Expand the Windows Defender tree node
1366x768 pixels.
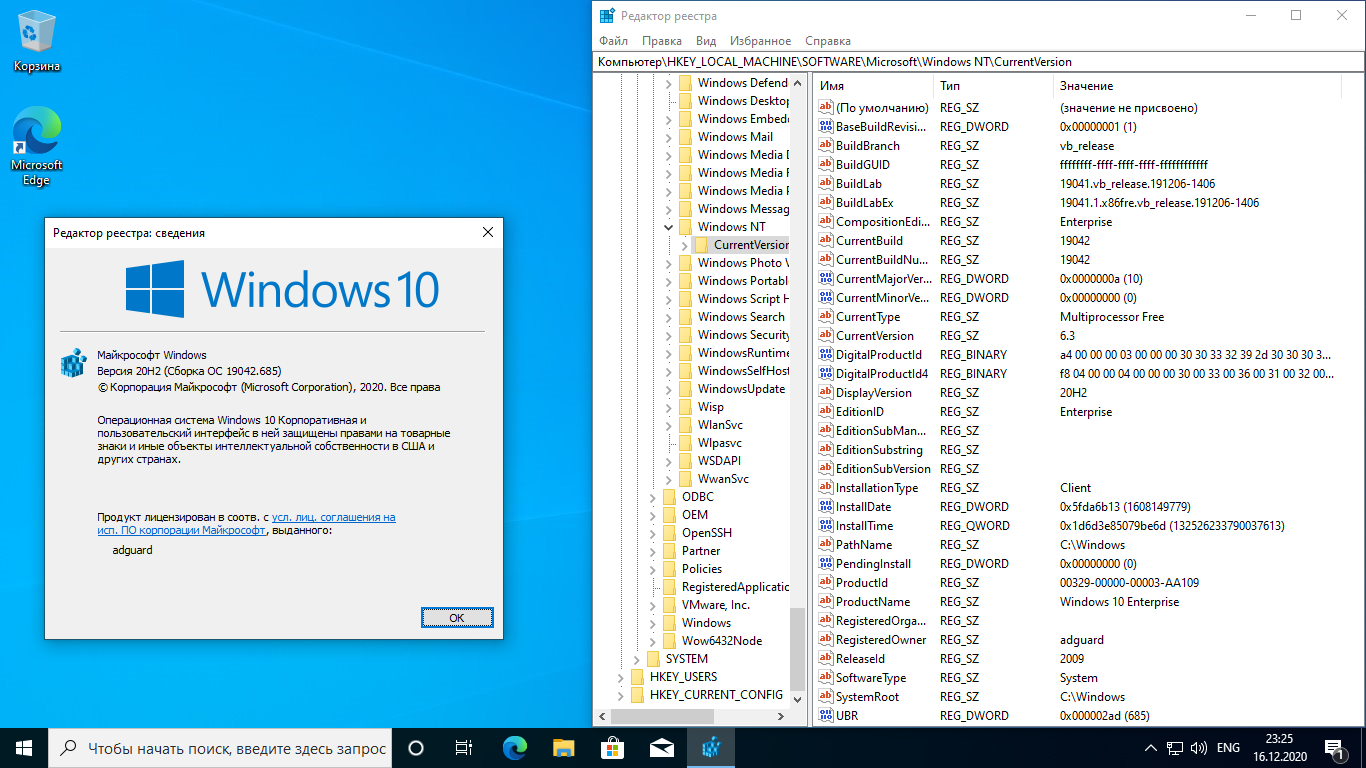[669, 83]
